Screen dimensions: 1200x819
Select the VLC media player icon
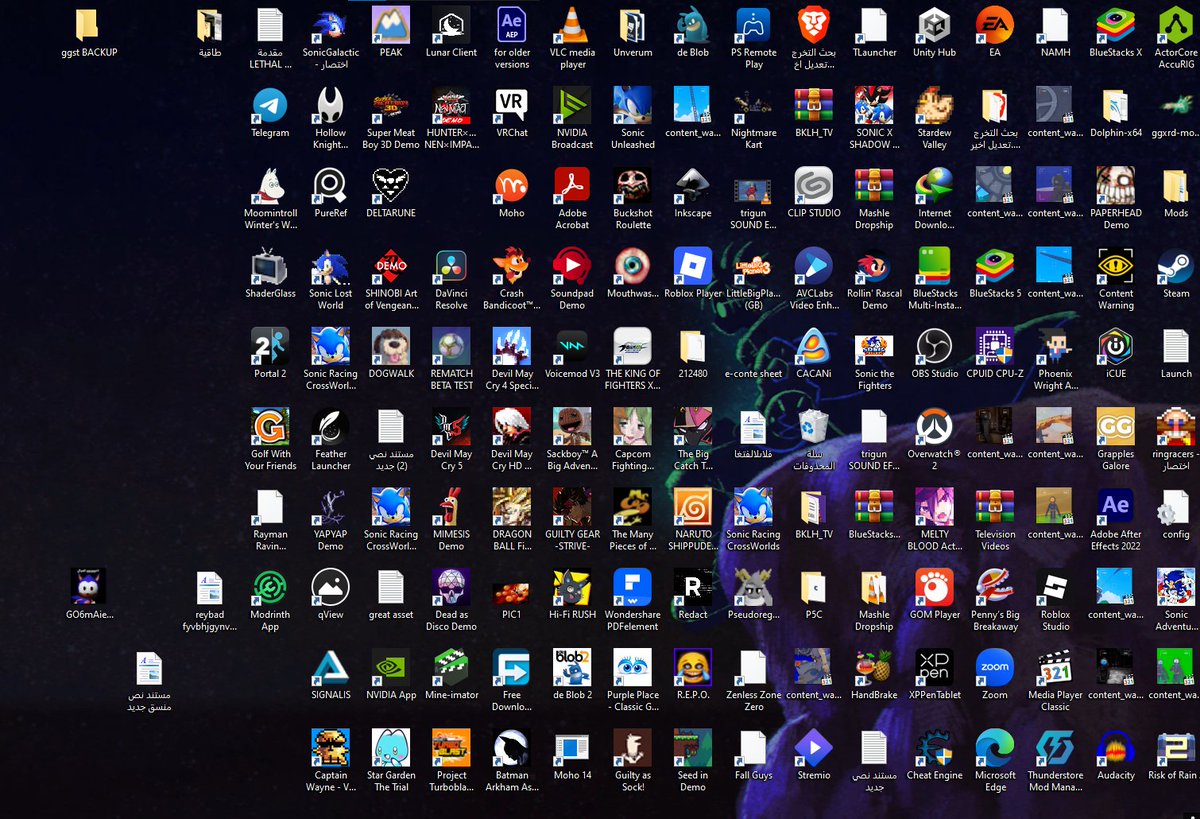pos(572,25)
